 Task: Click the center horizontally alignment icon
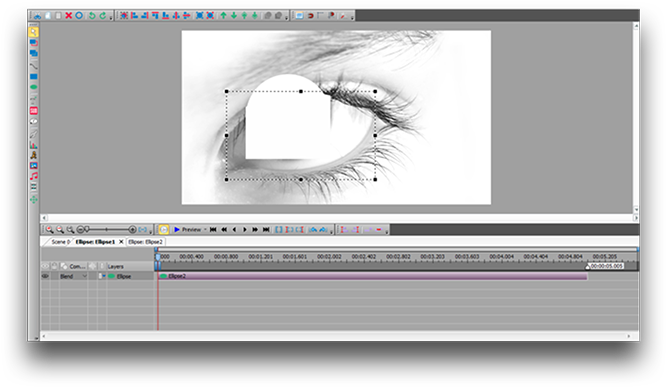[x=176, y=16]
